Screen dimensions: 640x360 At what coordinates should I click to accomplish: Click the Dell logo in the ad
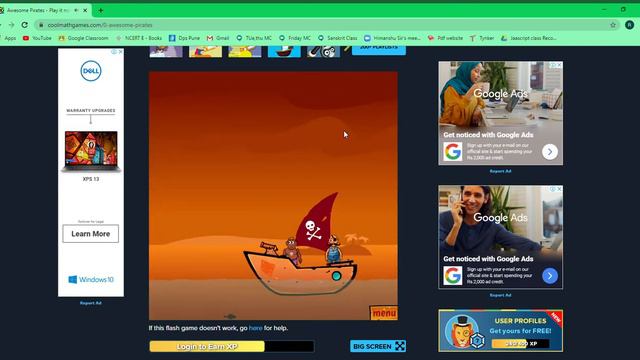point(91,71)
